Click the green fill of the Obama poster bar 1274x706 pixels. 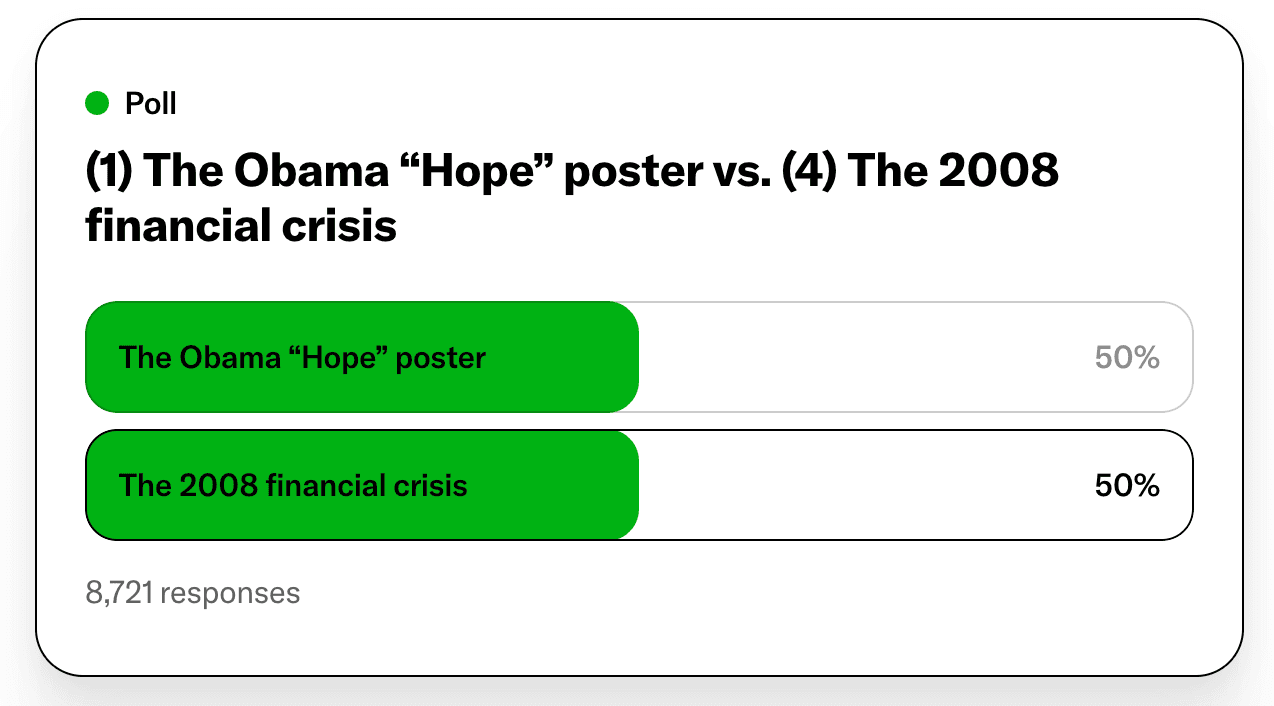point(560,357)
